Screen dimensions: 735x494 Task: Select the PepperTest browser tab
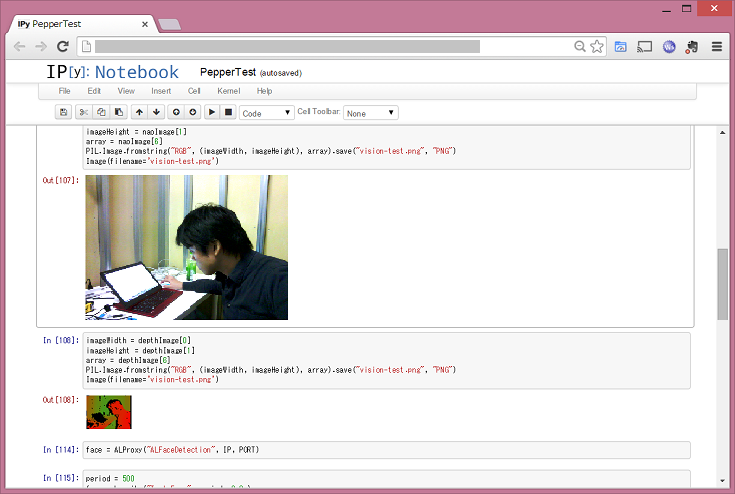[x=82, y=24]
